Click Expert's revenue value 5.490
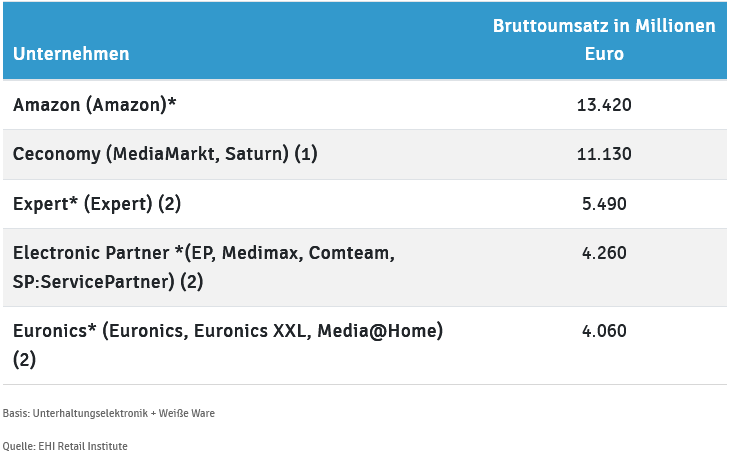This screenshot has height=472, width=733. (604, 204)
